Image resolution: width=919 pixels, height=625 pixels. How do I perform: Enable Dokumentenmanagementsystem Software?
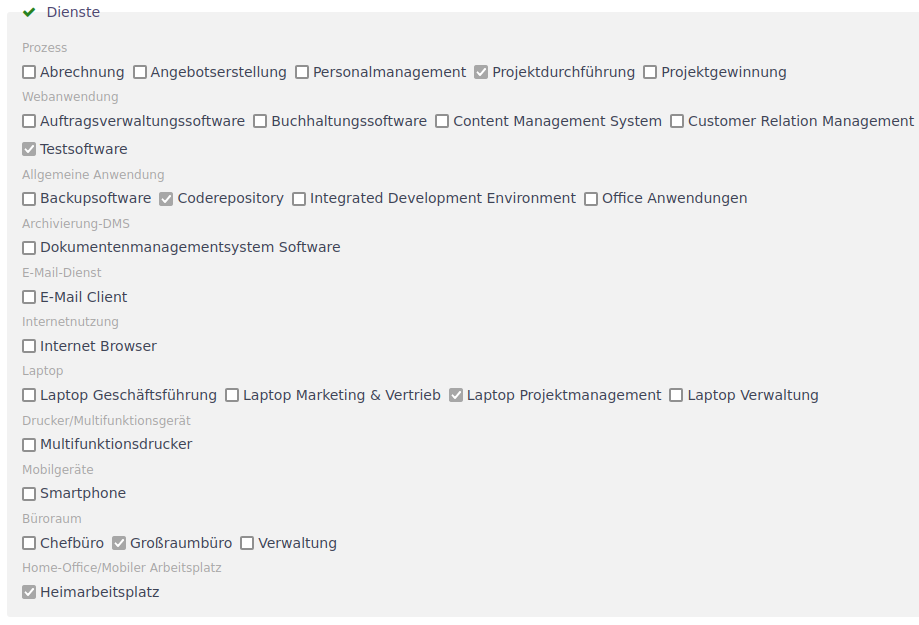[29, 247]
